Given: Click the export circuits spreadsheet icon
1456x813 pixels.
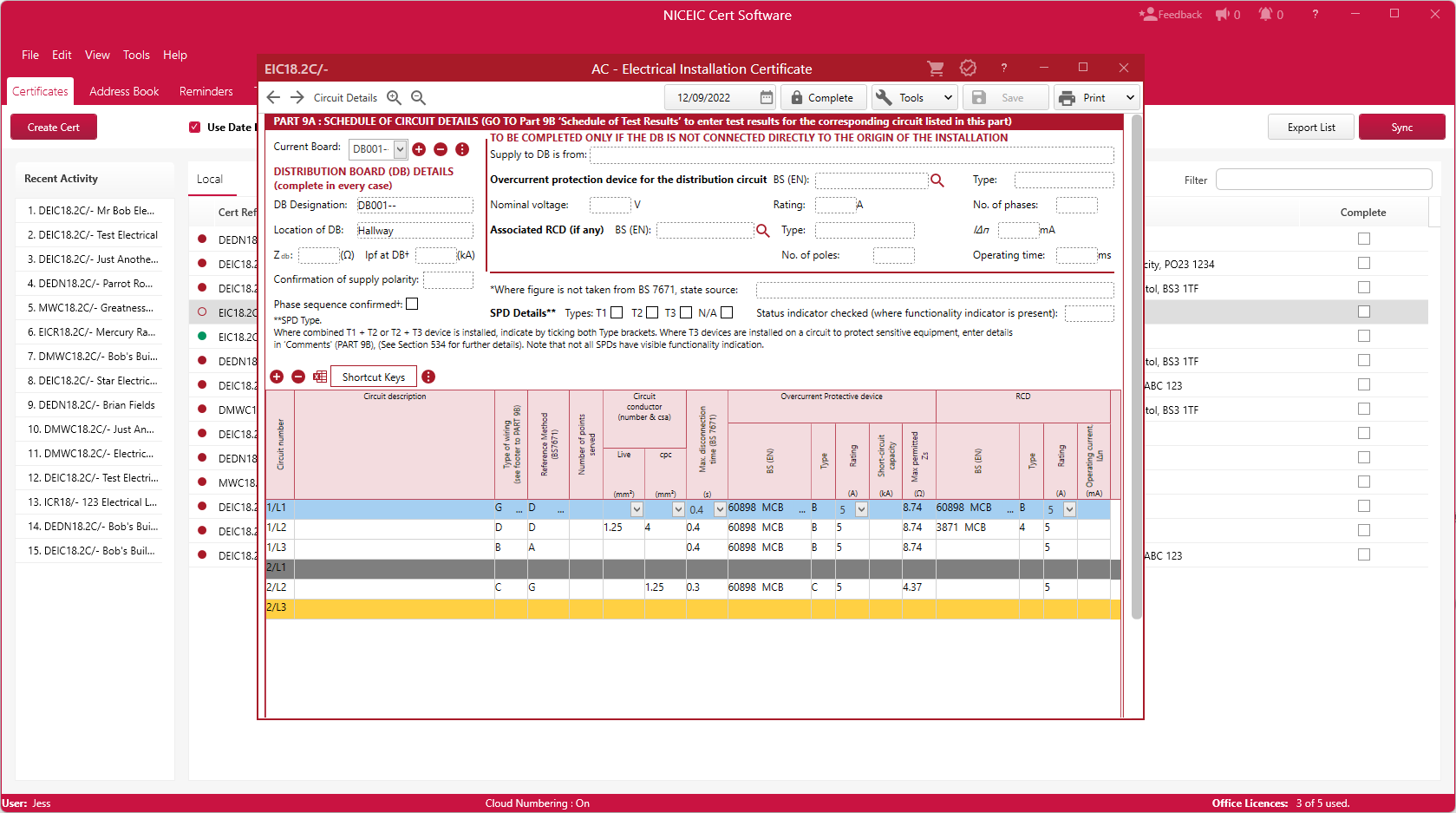Looking at the screenshot, I should [x=320, y=377].
